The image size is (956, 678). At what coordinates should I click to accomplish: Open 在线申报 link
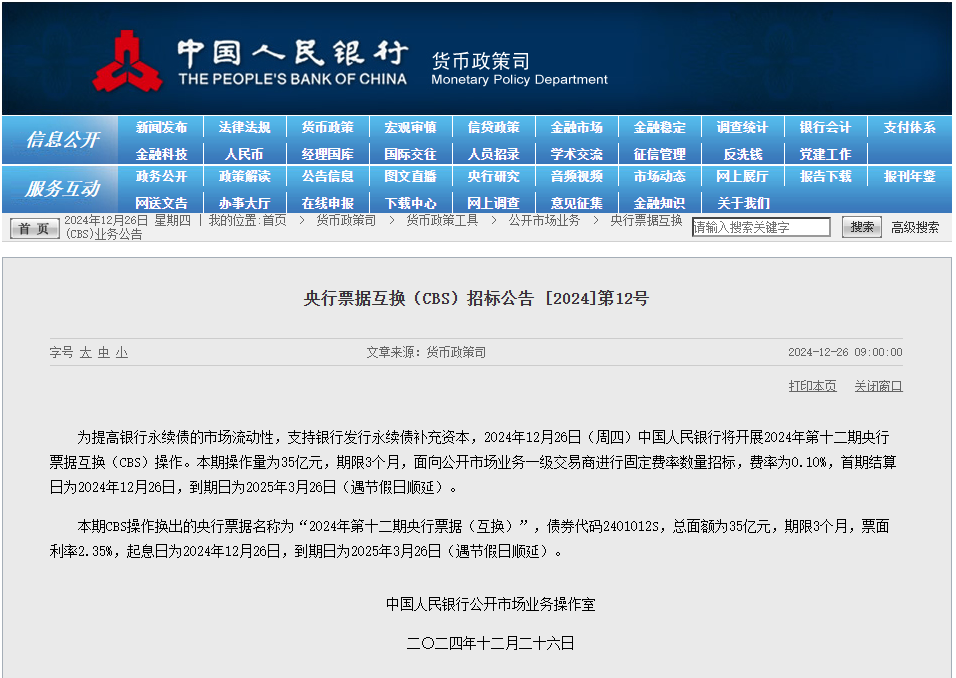[x=328, y=203]
